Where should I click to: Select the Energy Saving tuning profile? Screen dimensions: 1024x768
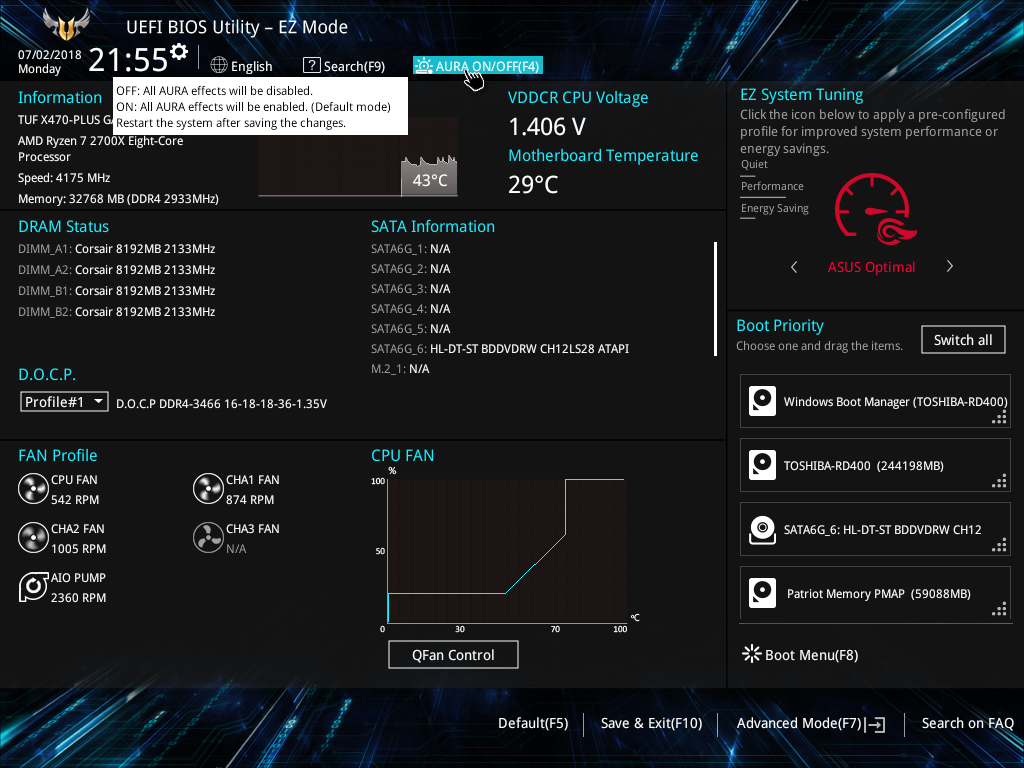[775, 209]
